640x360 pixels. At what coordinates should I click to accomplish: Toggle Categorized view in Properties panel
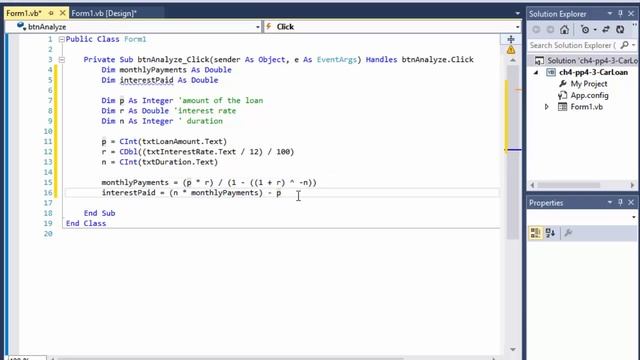tap(535, 233)
